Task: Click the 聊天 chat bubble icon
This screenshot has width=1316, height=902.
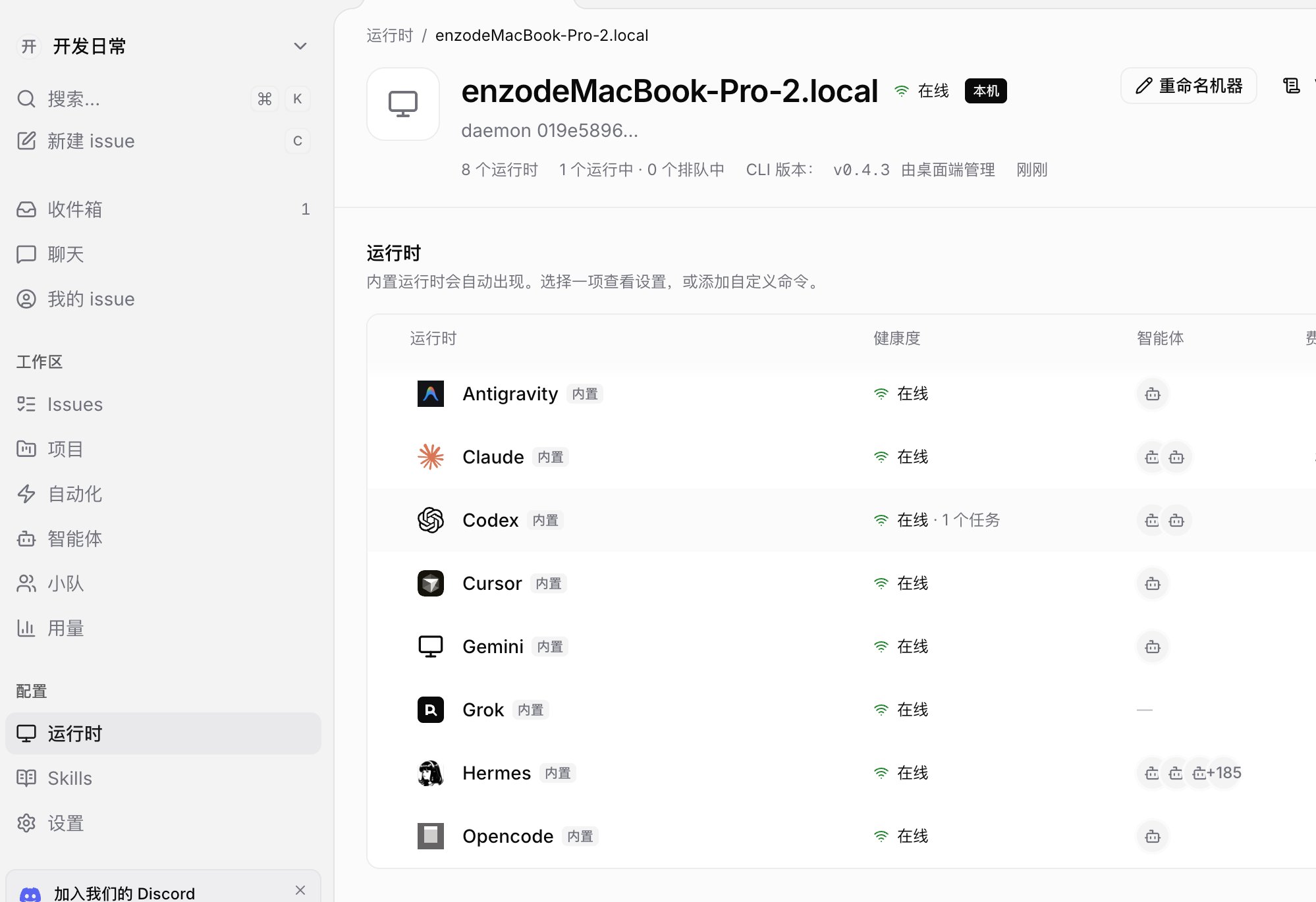Action: click(26, 254)
